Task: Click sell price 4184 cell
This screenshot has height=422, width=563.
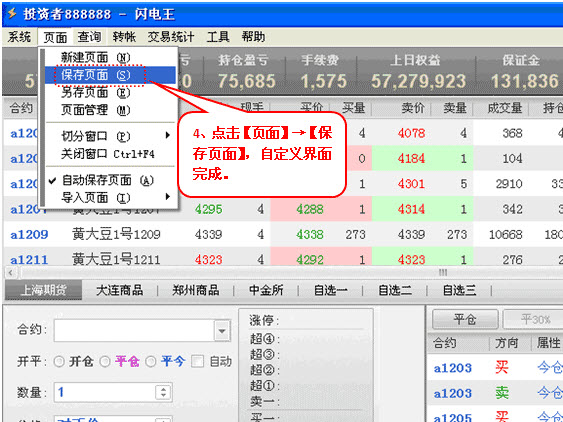Action: pos(411,159)
